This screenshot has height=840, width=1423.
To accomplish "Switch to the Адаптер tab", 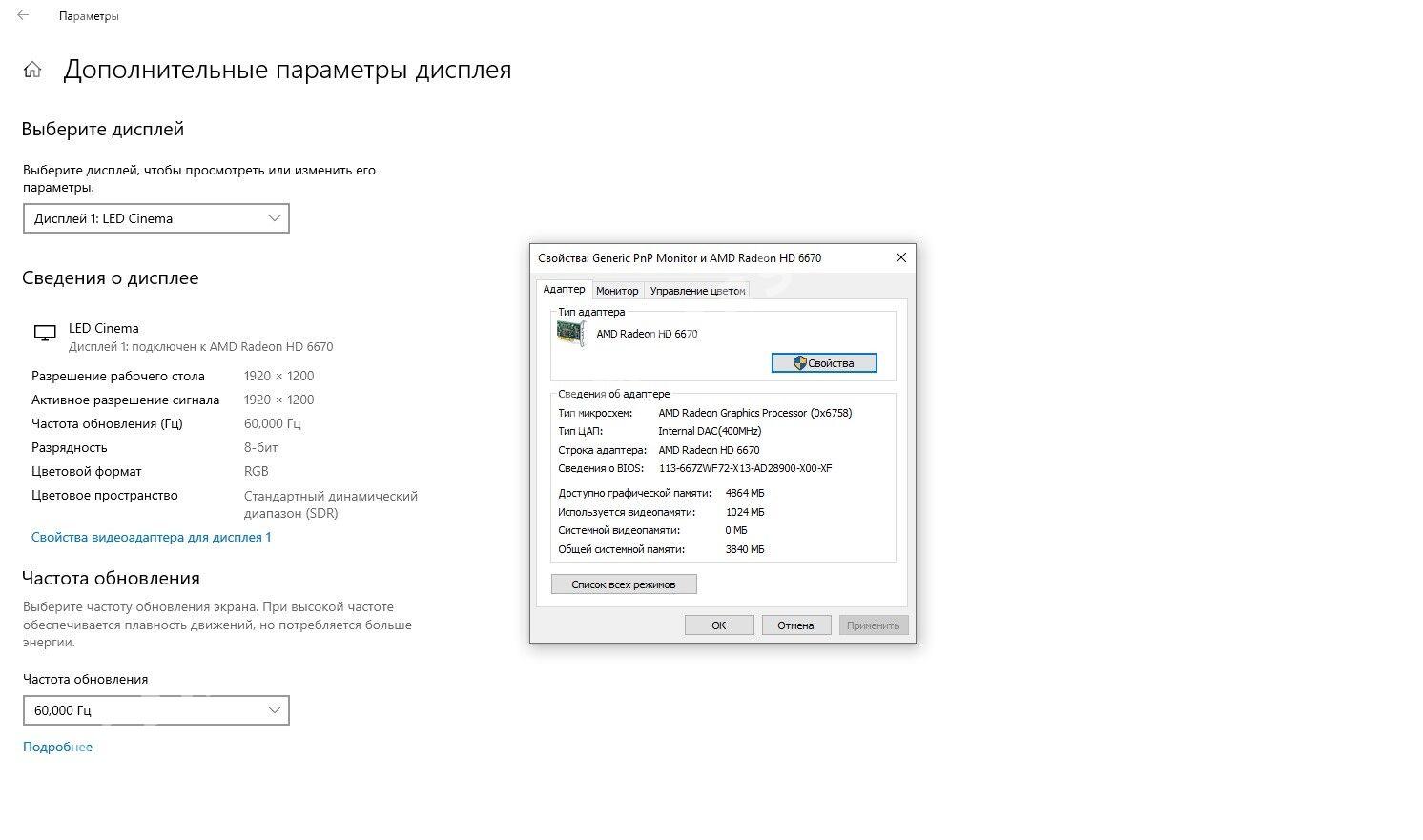I will 564,289.
